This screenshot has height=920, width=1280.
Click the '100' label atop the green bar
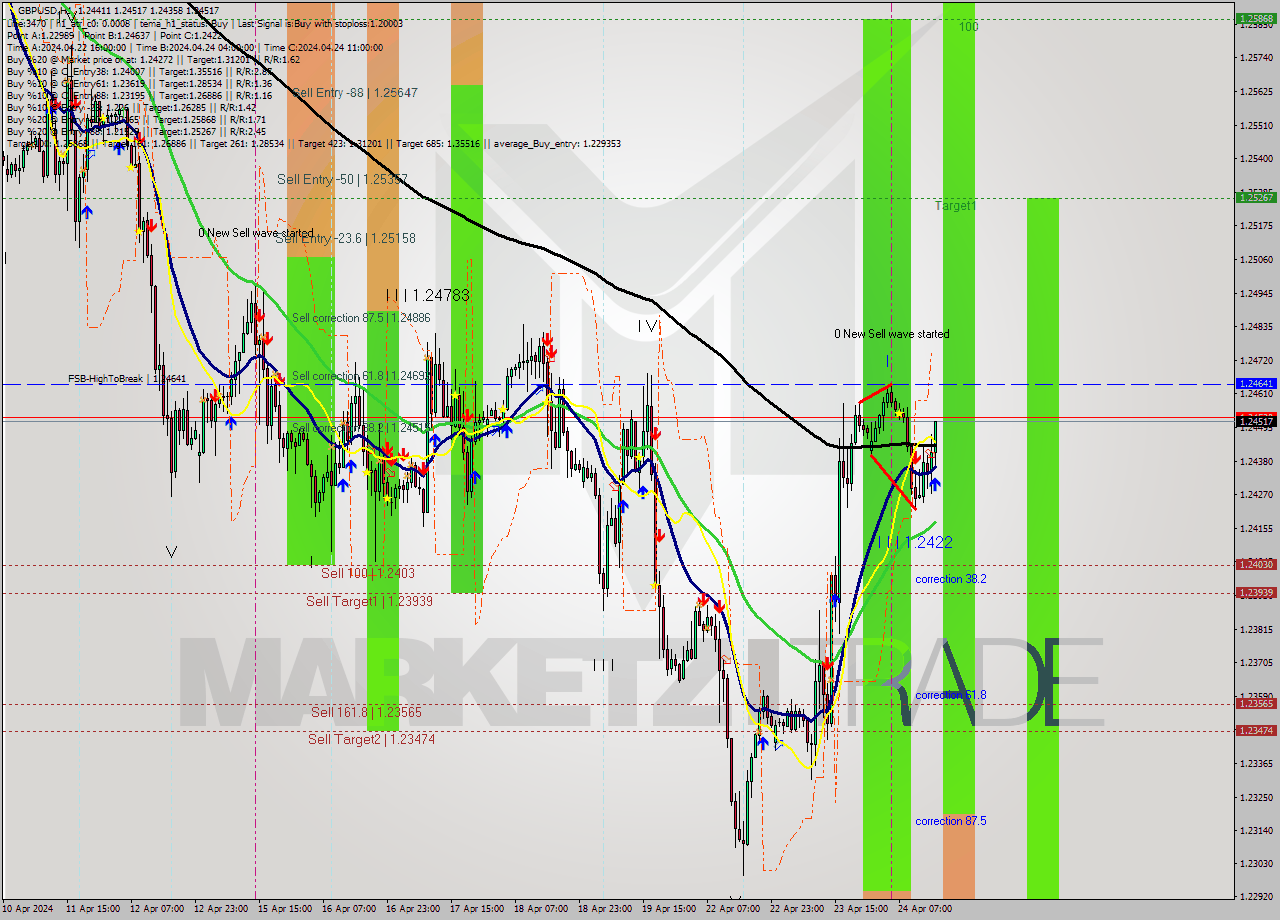pos(968,27)
